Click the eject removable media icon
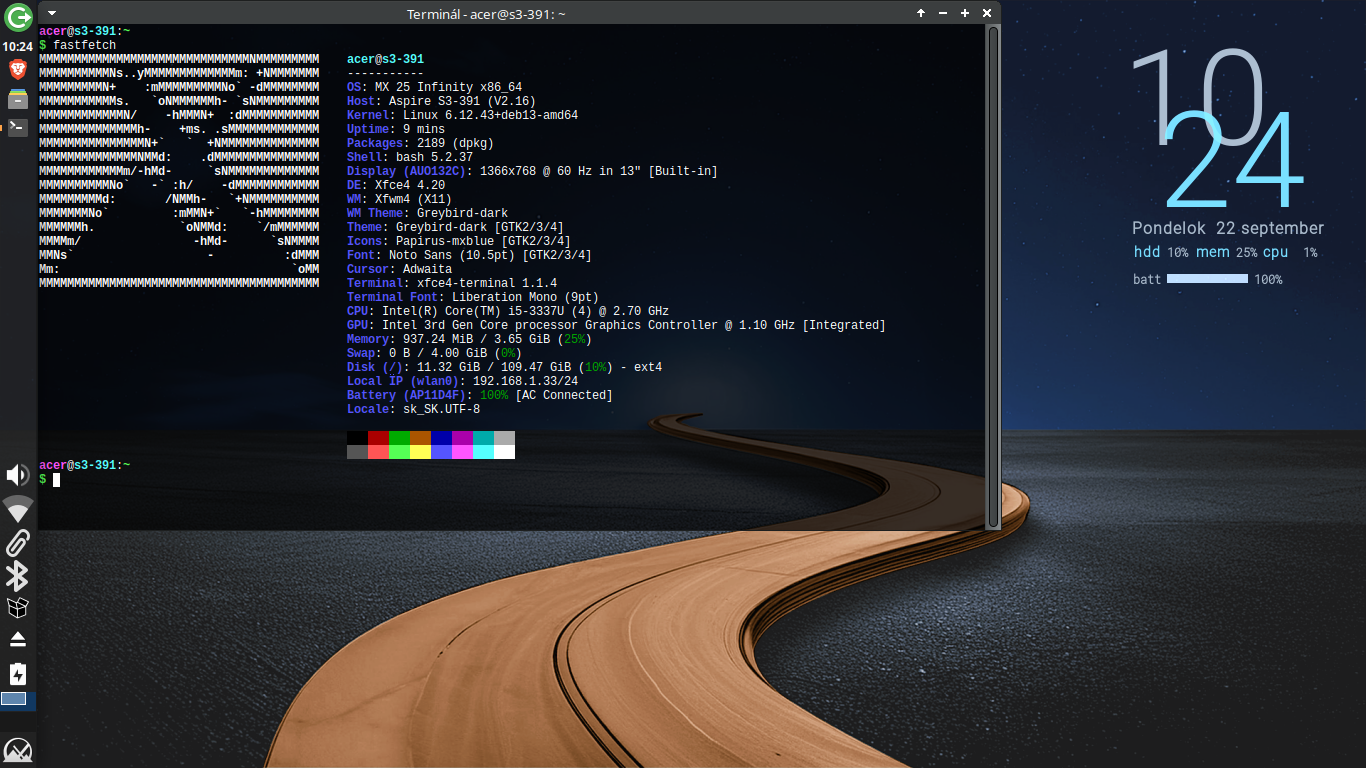1366x768 pixels. click(x=18, y=639)
